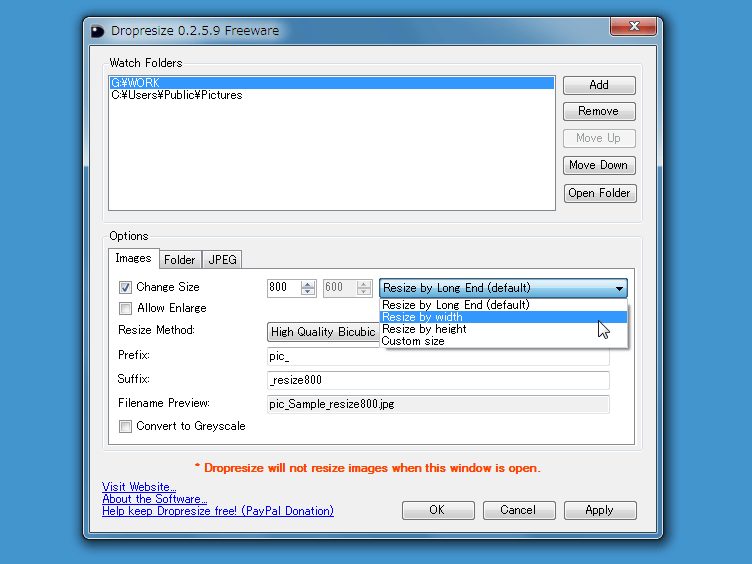The width and height of the screenshot is (752, 564).
Task: Click the Move Up button
Action: tap(599, 138)
